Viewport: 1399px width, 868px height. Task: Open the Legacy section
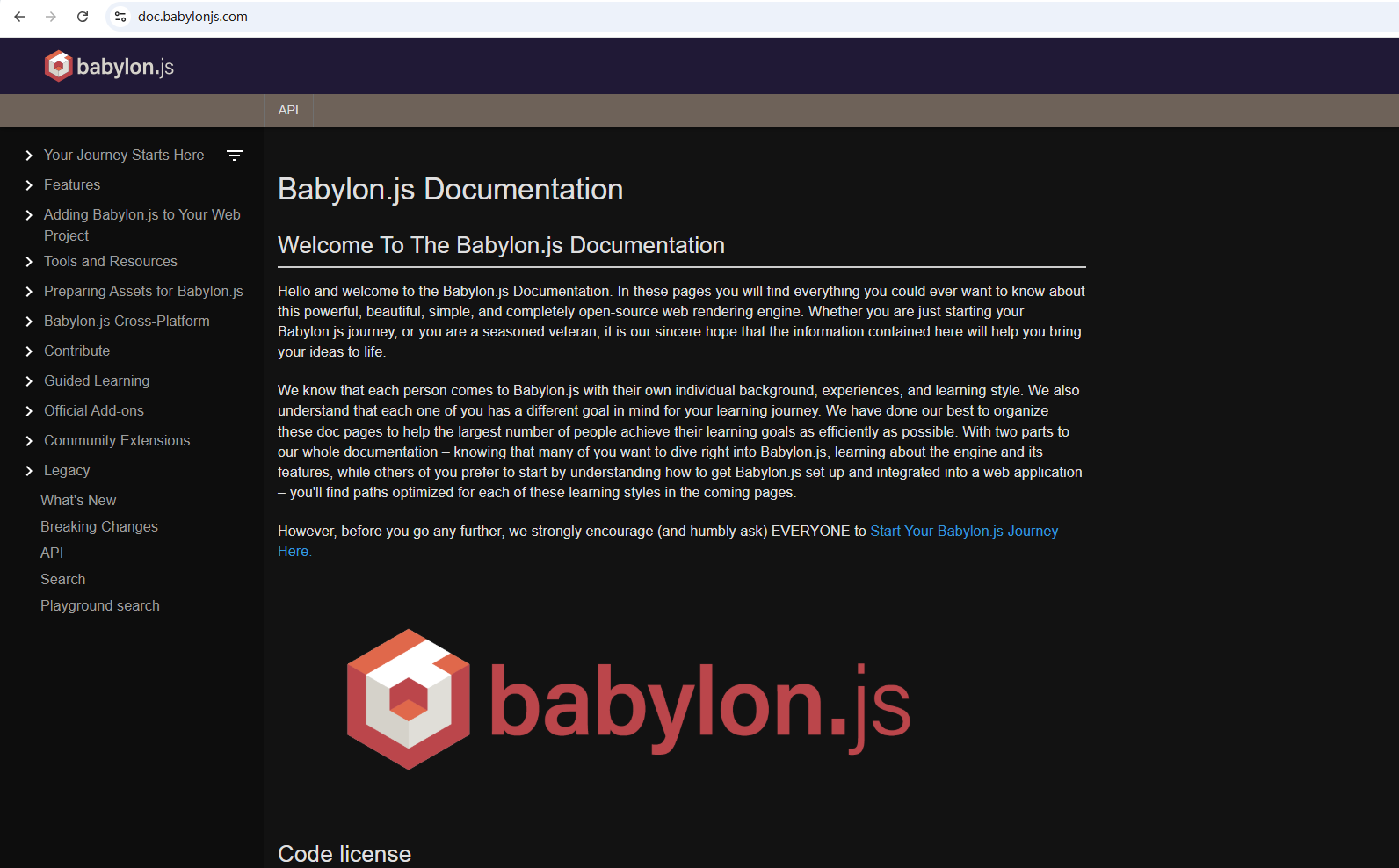point(67,470)
